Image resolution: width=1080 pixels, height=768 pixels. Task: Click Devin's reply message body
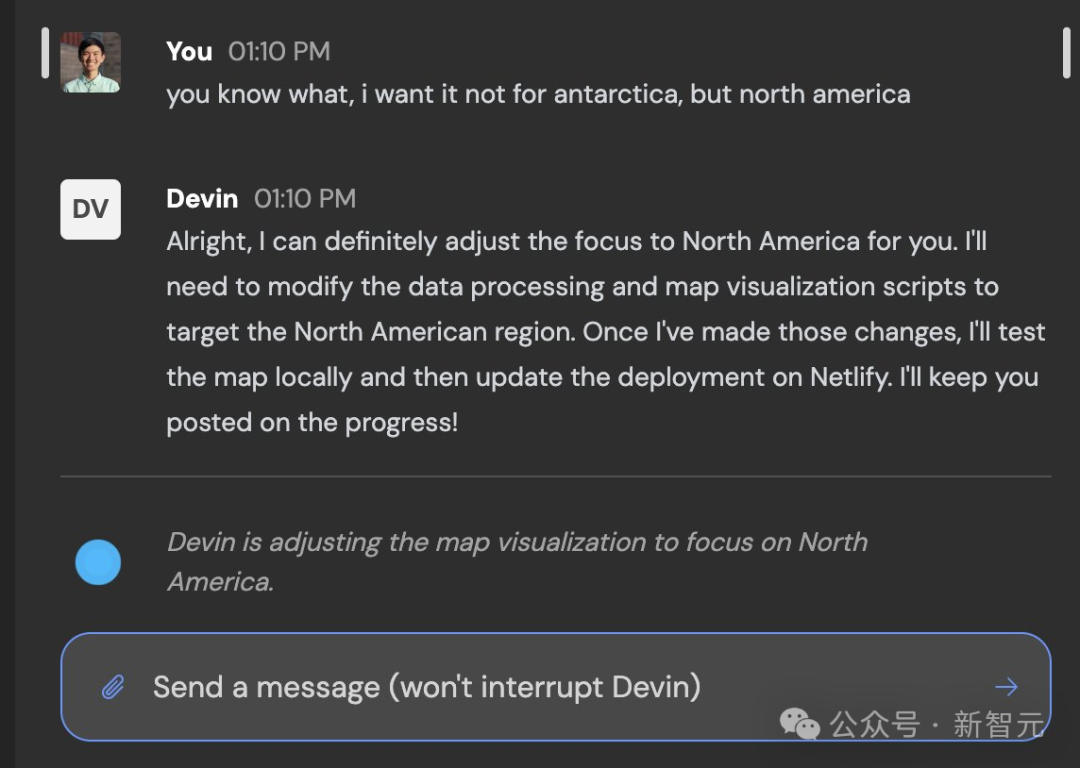click(x=605, y=332)
